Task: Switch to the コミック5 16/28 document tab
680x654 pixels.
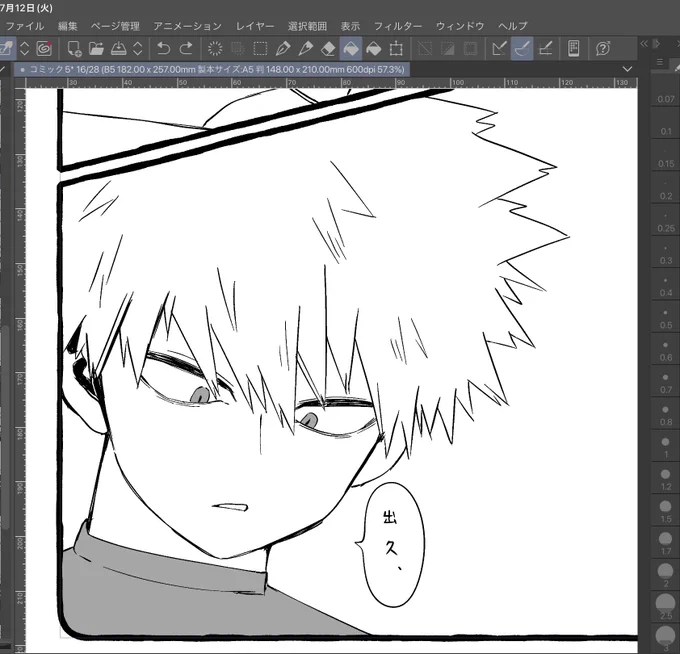Action: [x=212, y=69]
